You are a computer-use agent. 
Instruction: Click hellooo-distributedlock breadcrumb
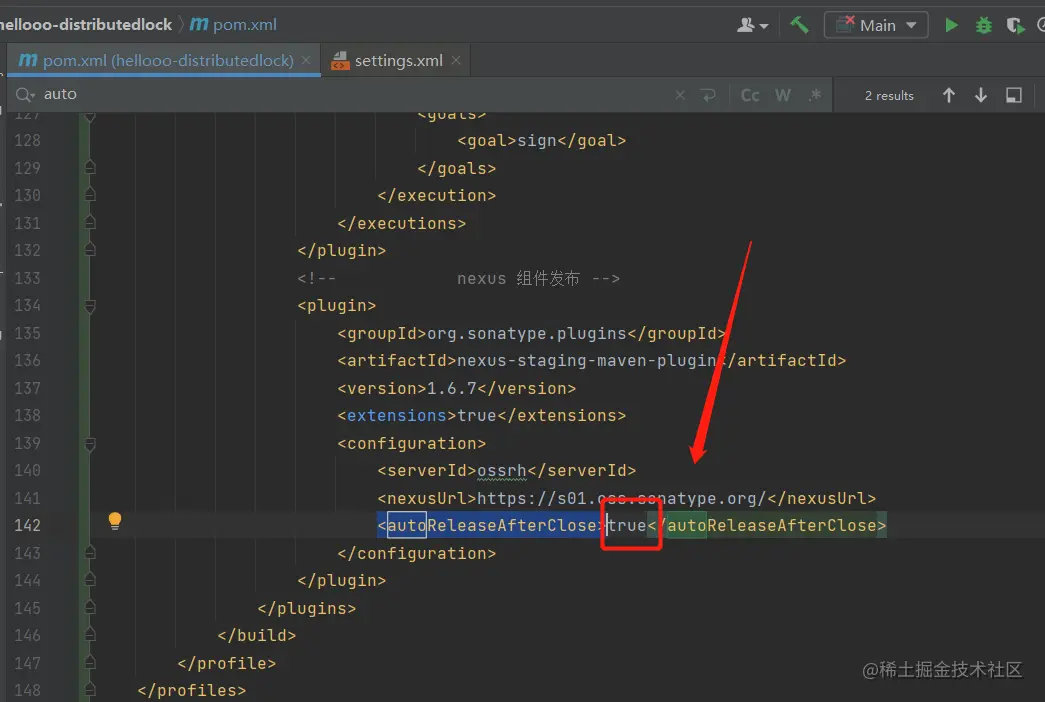click(x=86, y=25)
